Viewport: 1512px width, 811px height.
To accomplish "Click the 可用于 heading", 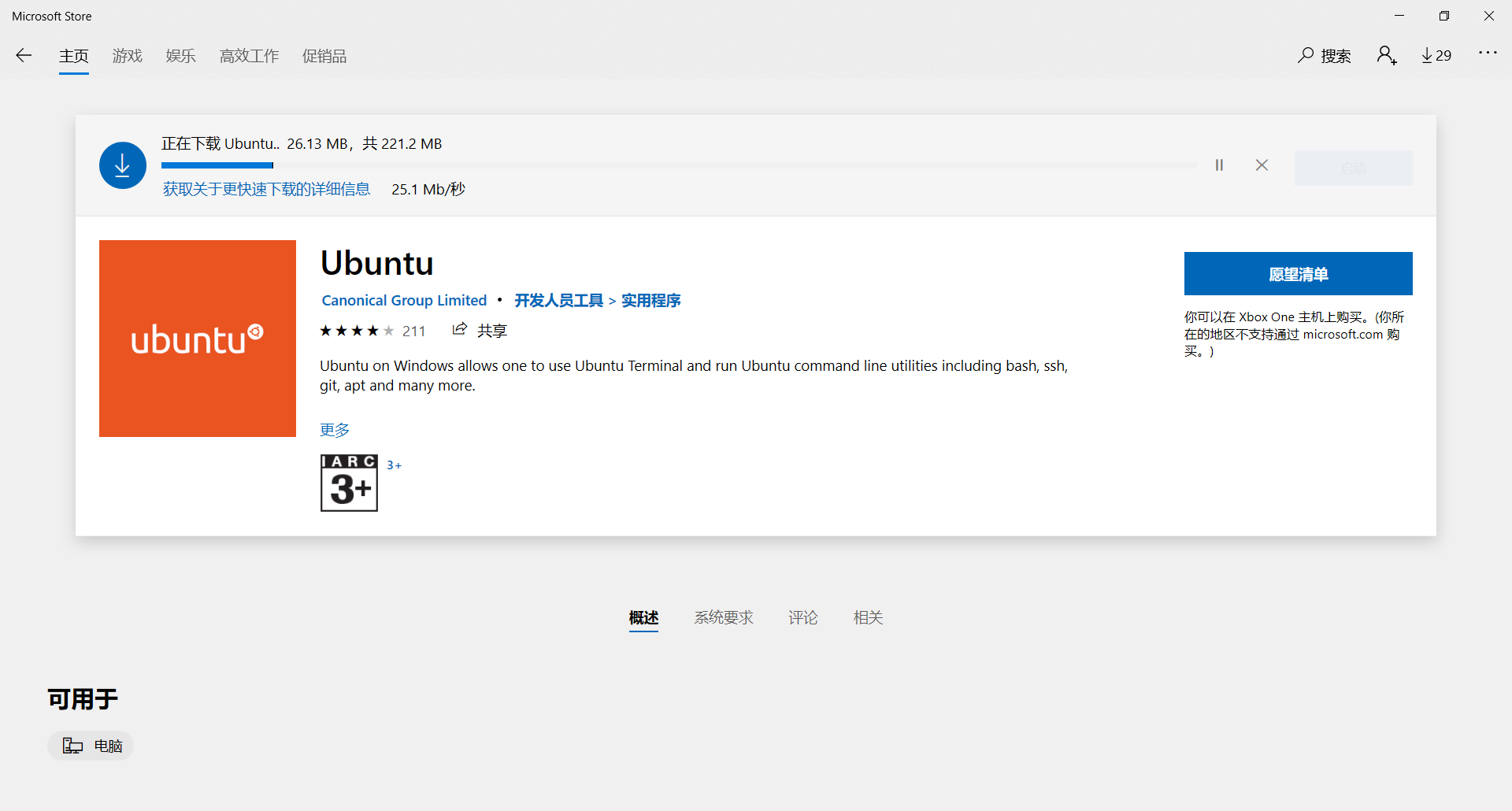I will tap(83, 699).
